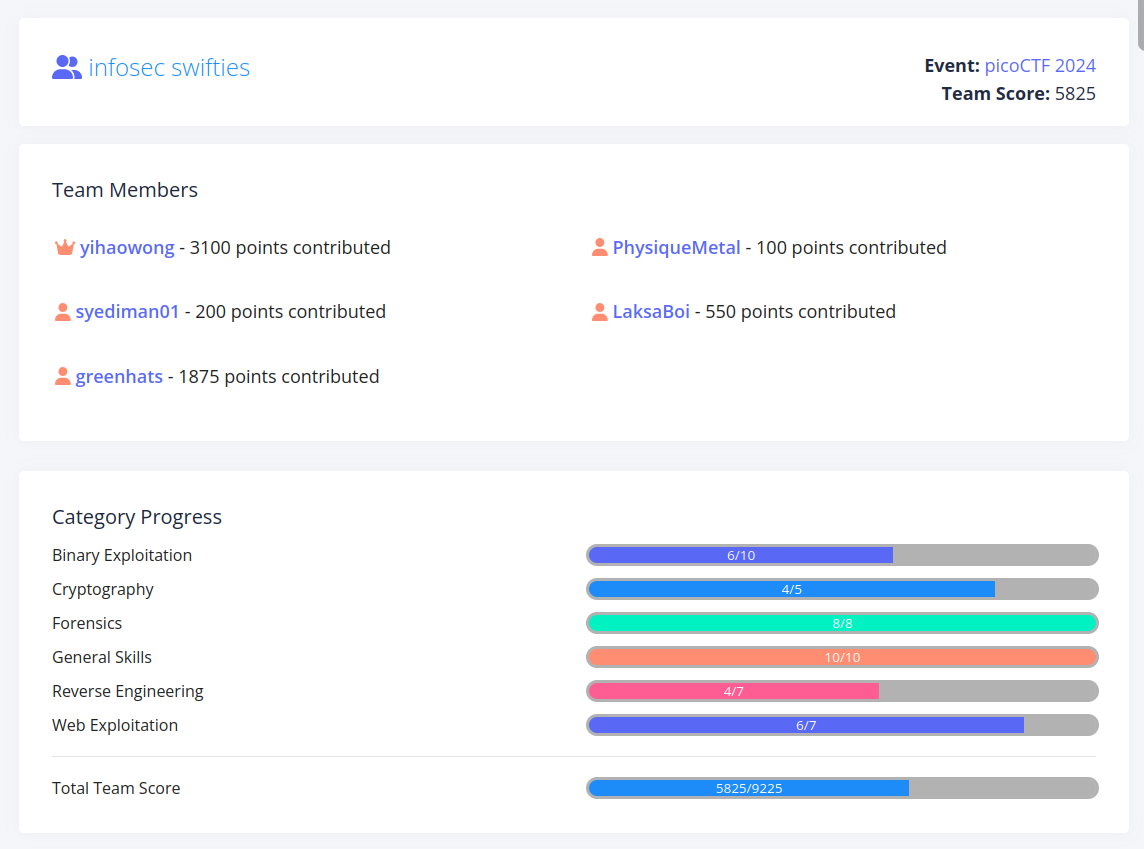Open the picoCTF 2024 event link
The height and width of the screenshot is (849, 1144).
pos(1040,66)
